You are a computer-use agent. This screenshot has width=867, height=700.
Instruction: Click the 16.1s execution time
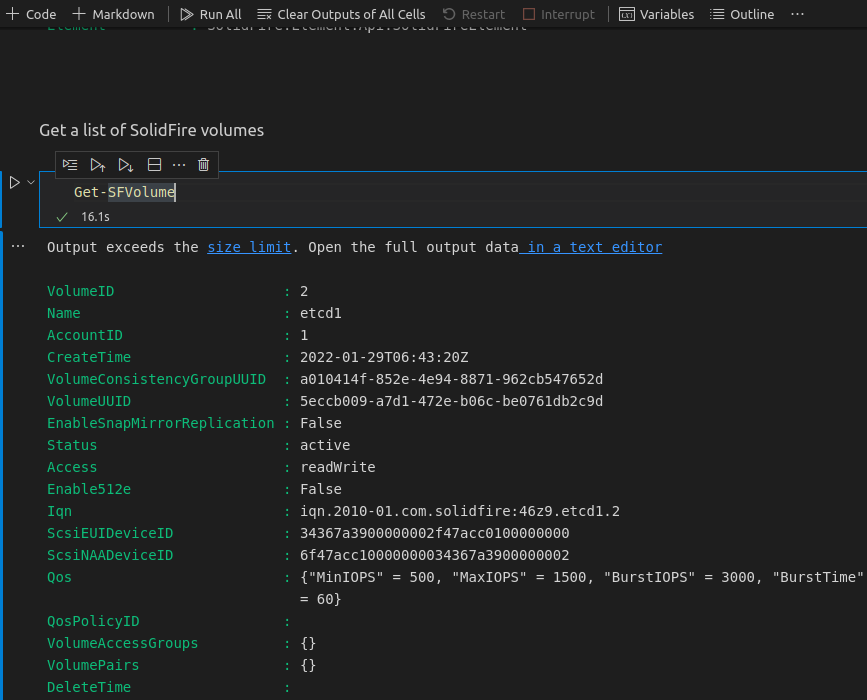95,217
